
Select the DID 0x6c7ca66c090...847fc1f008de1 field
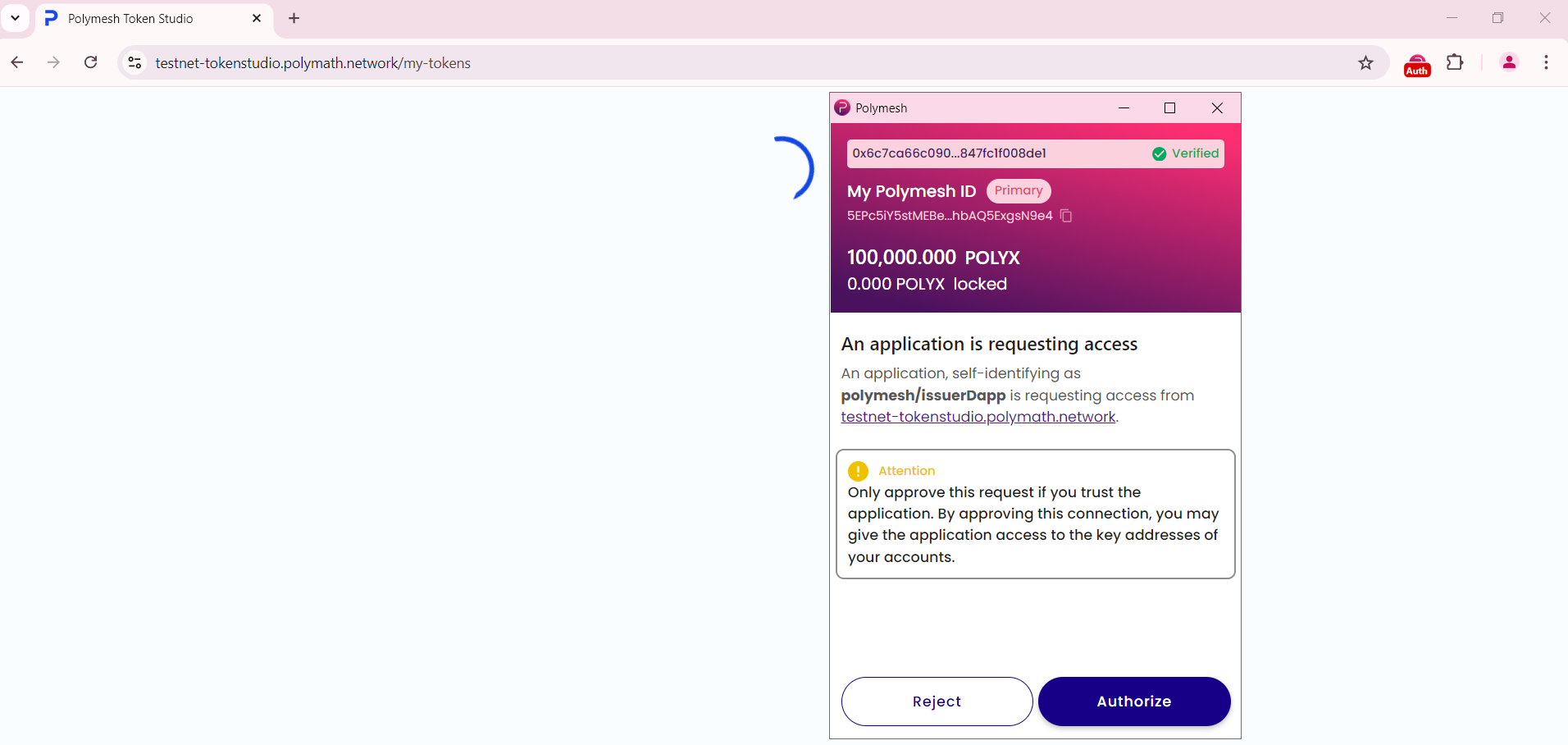[1035, 153]
